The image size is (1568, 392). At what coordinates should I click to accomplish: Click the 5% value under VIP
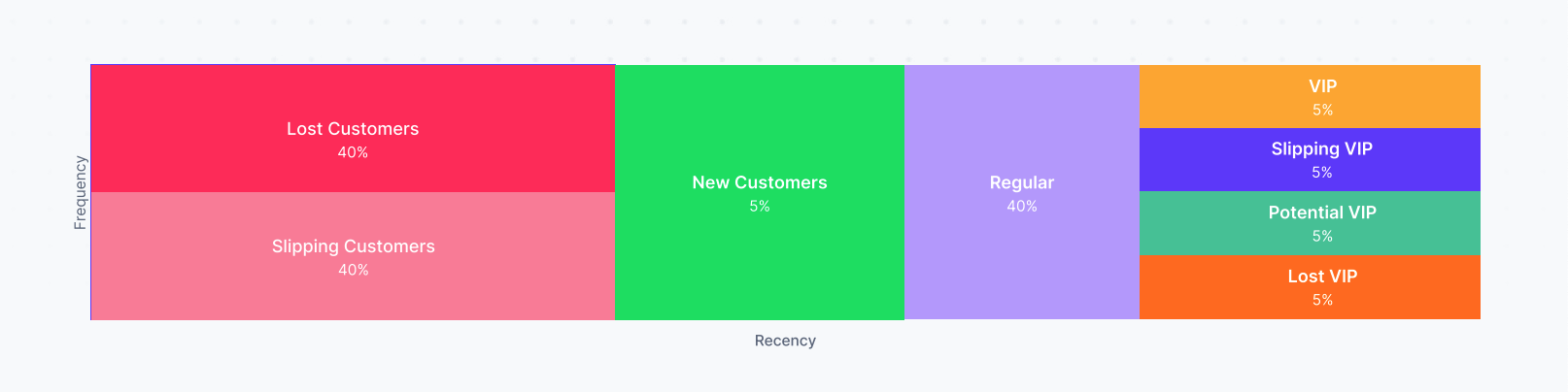[x=1322, y=110]
